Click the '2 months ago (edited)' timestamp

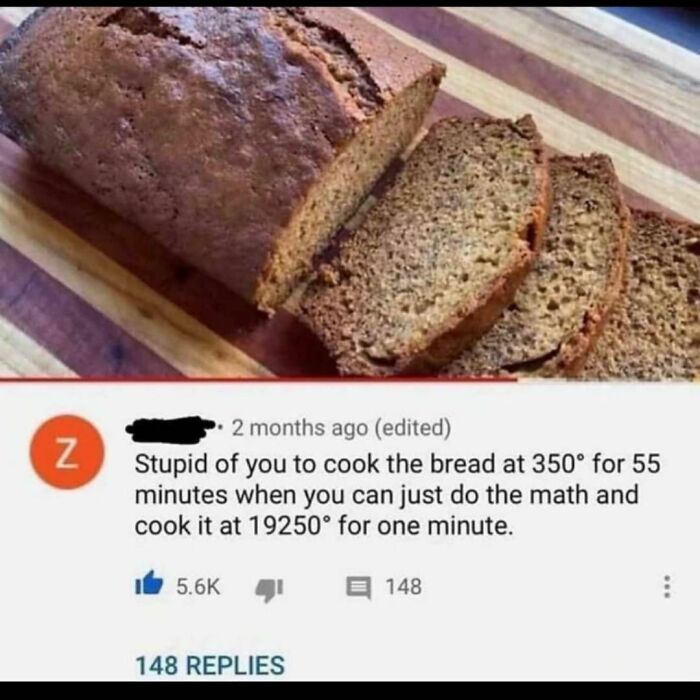[x=341, y=428]
